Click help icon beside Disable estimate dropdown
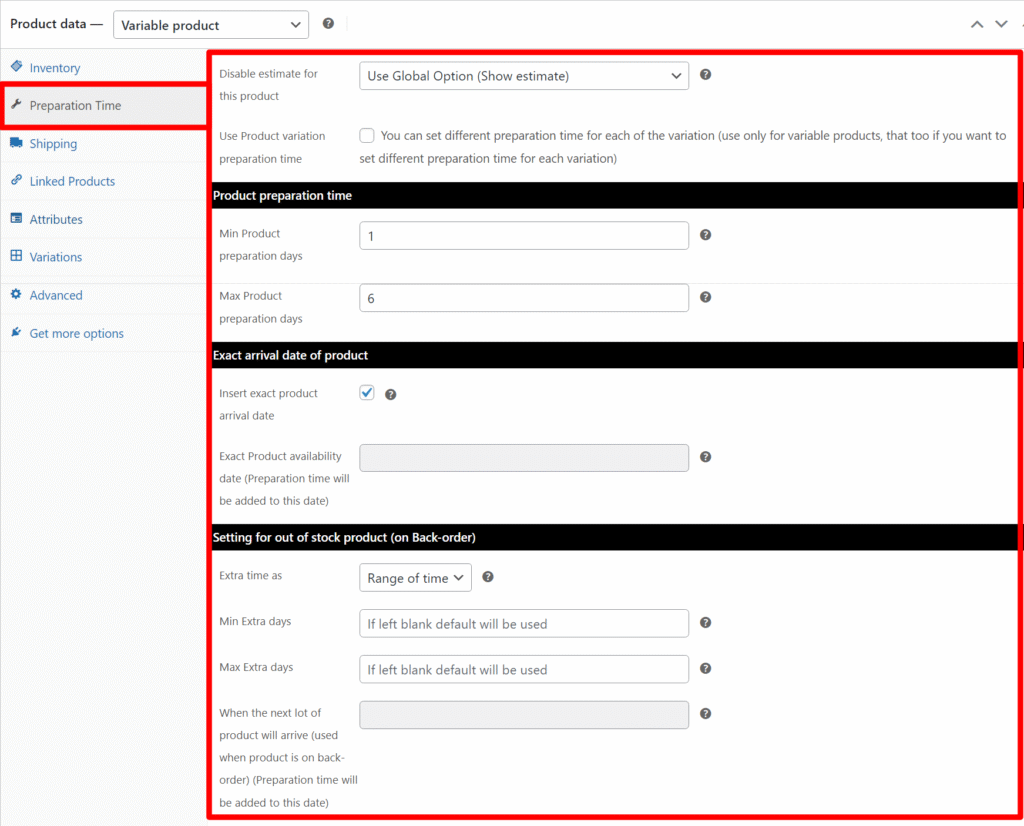Screen dimensions: 1024x826 pyautogui.click(x=705, y=75)
